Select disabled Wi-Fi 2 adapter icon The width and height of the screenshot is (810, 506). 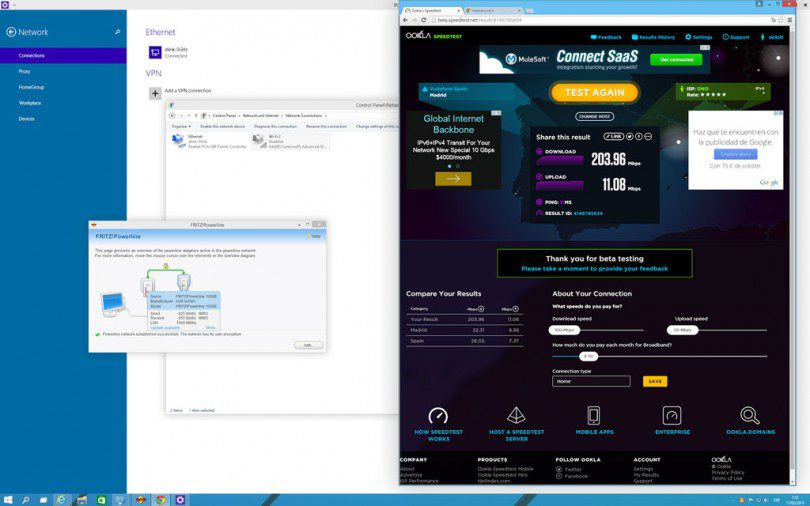258,141
